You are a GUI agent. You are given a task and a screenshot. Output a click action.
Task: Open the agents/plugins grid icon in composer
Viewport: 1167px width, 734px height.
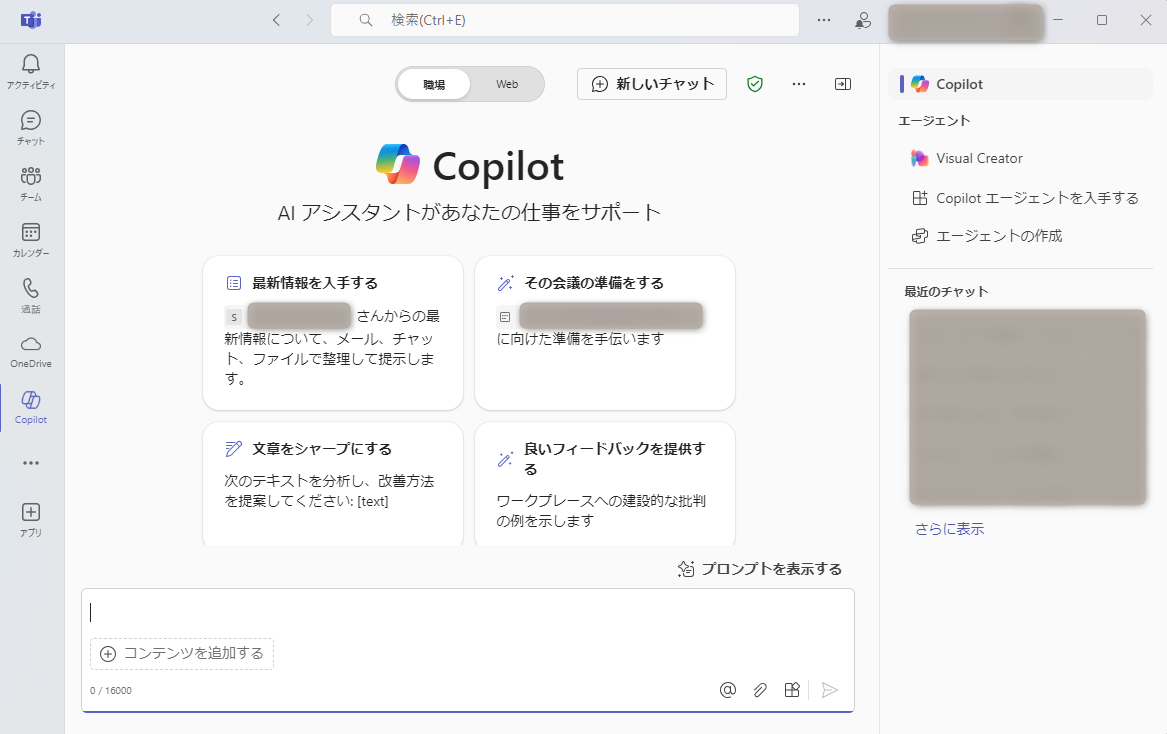point(792,690)
